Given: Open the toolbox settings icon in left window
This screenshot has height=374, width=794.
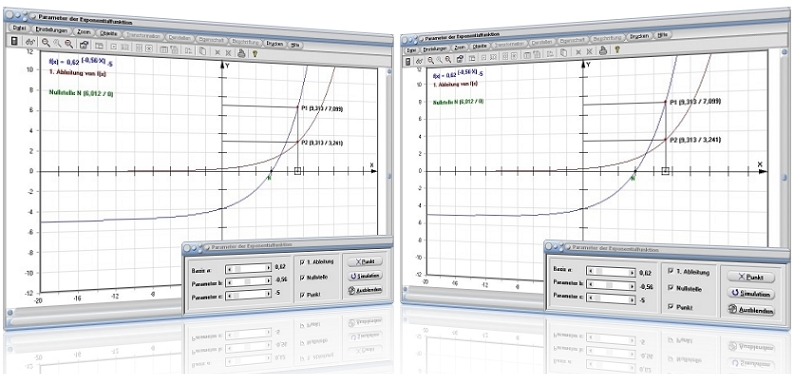Looking at the screenshot, I should [x=85, y=45].
